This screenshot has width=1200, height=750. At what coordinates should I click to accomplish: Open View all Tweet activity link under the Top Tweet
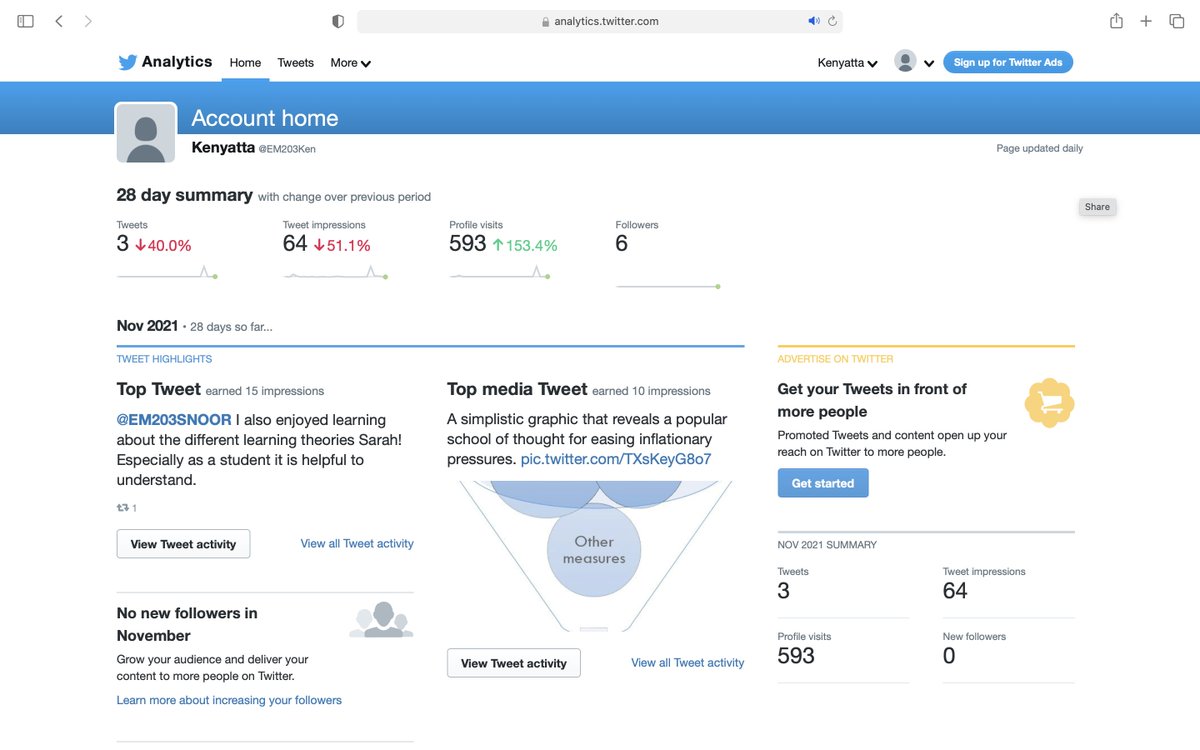[x=357, y=543]
